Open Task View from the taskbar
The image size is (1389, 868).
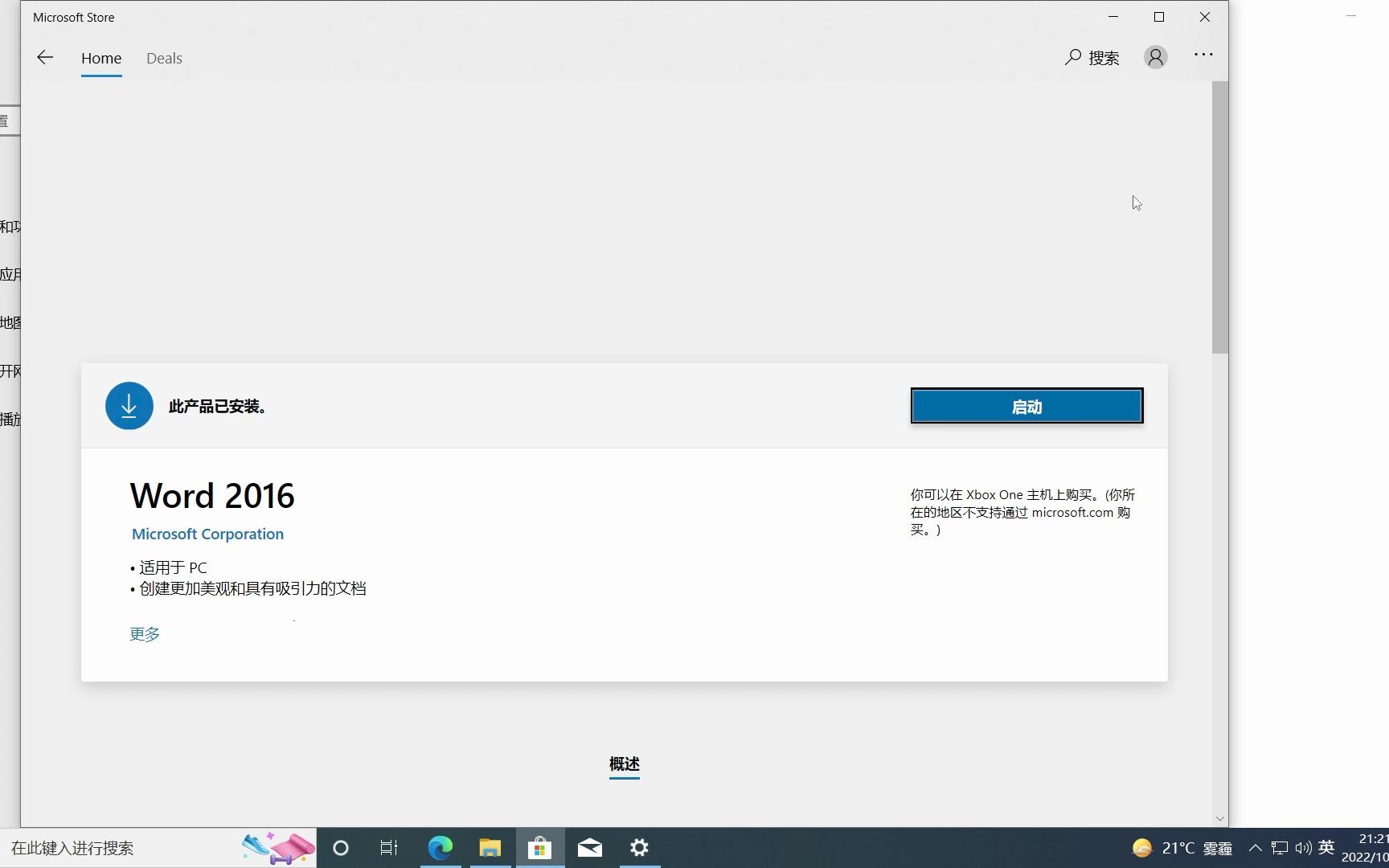pyautogui.click(x=388, y=847)
